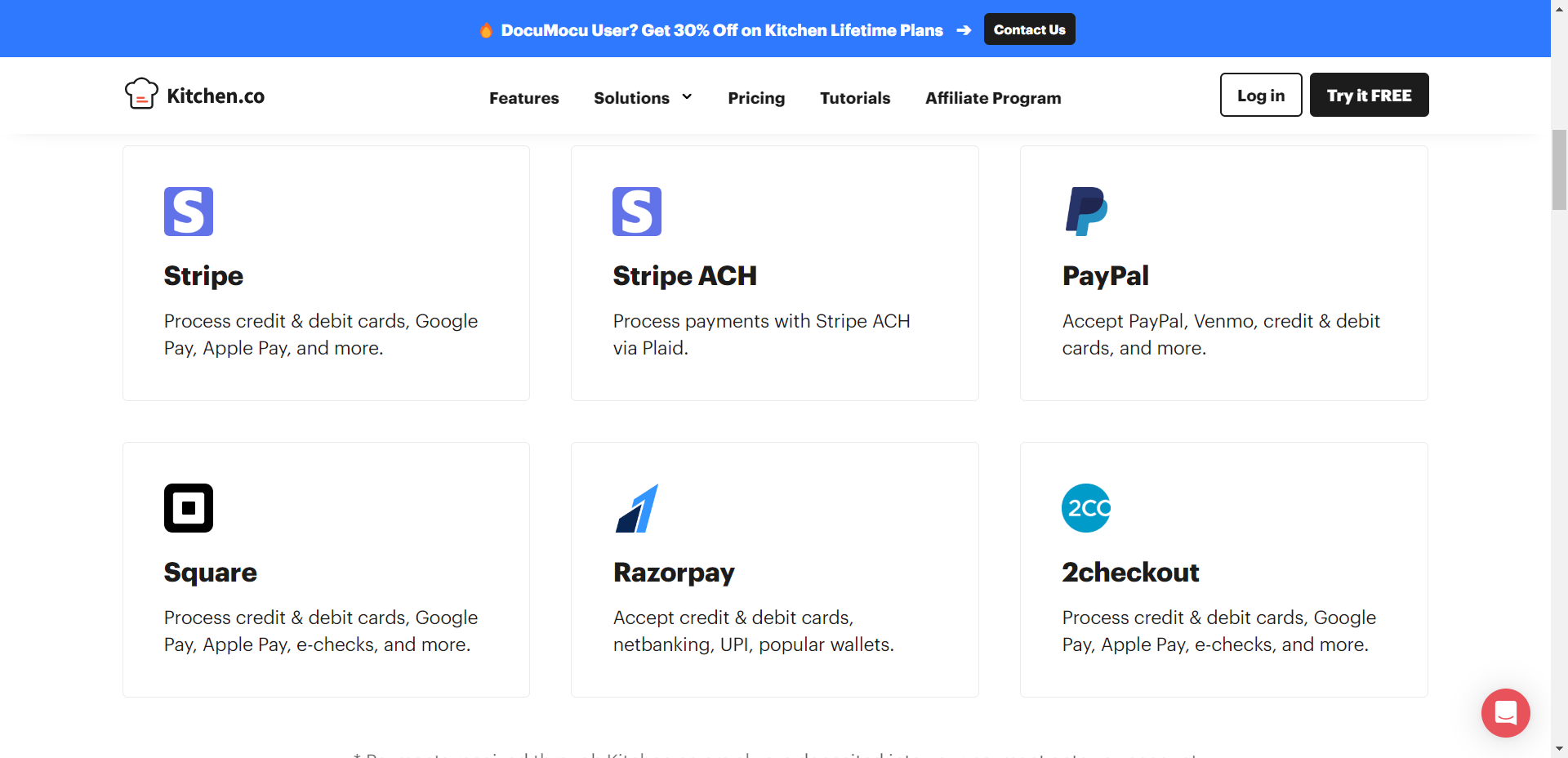1568x758 pixels.
Task: Click the Square heading
Action: coord(211,573)
